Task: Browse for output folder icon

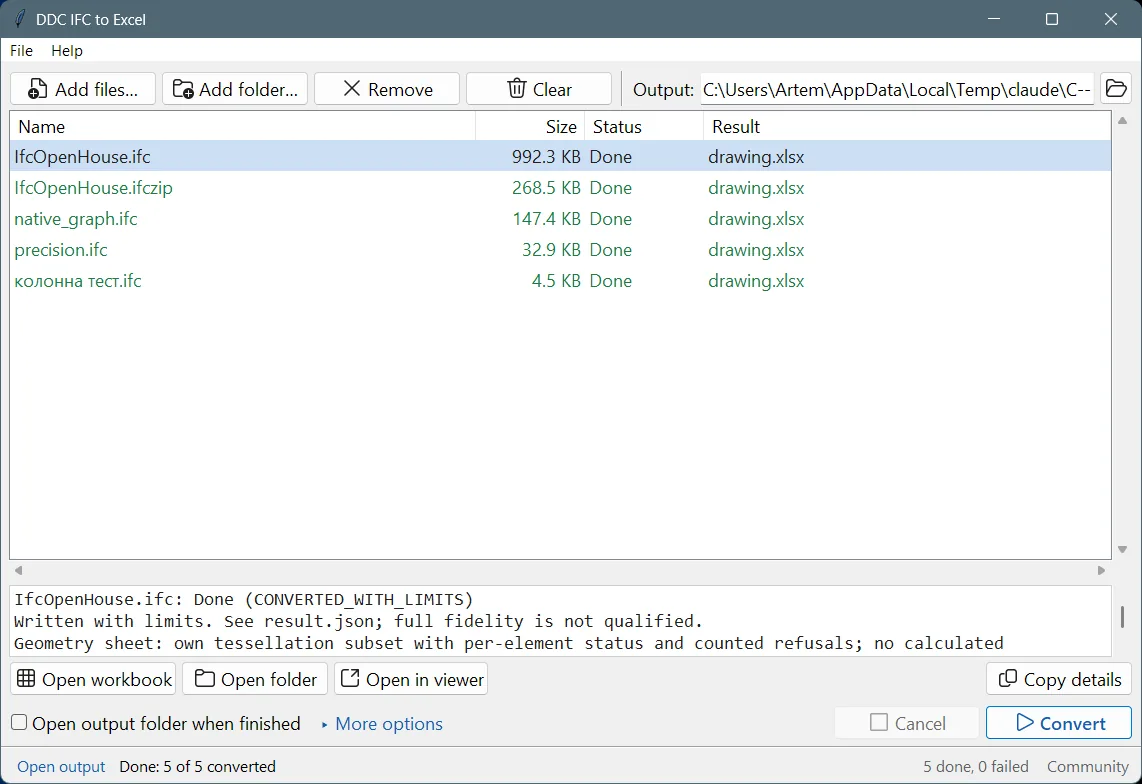Action: tap(1116, 89)
